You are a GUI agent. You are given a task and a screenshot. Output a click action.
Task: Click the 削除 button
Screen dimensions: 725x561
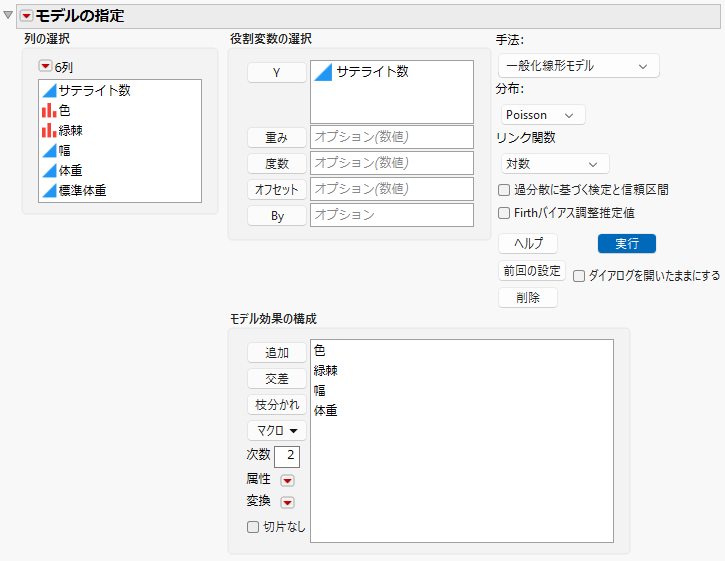click(x=528, y=297)
